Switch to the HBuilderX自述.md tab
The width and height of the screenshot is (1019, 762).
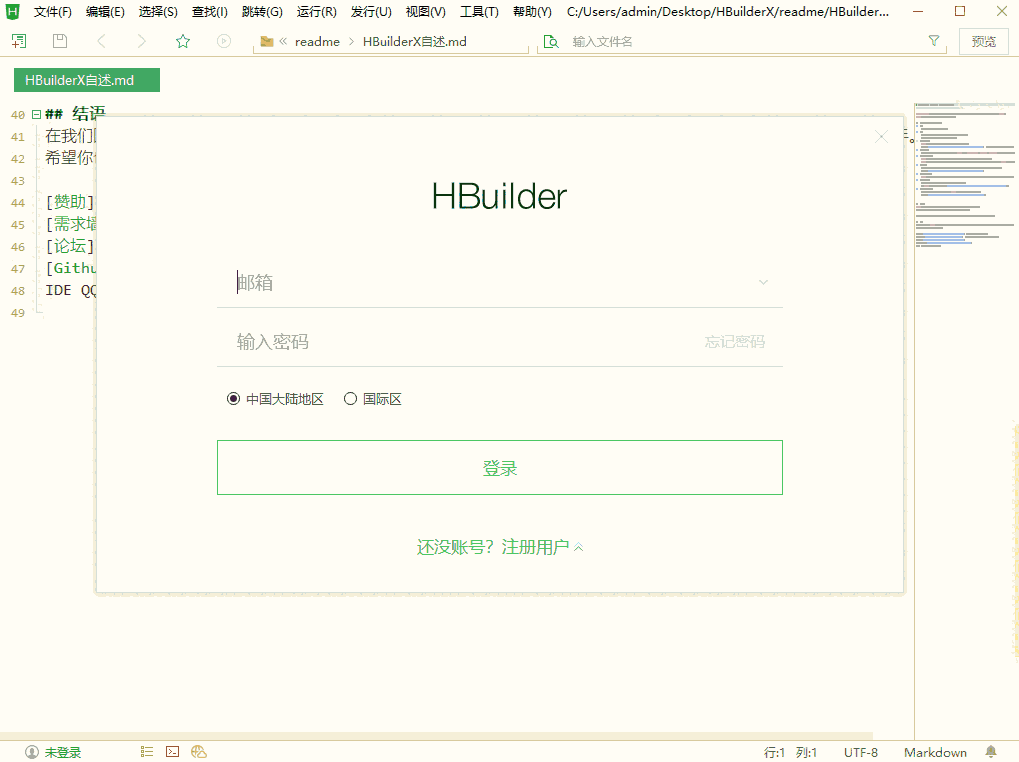[x=86, y=79]
